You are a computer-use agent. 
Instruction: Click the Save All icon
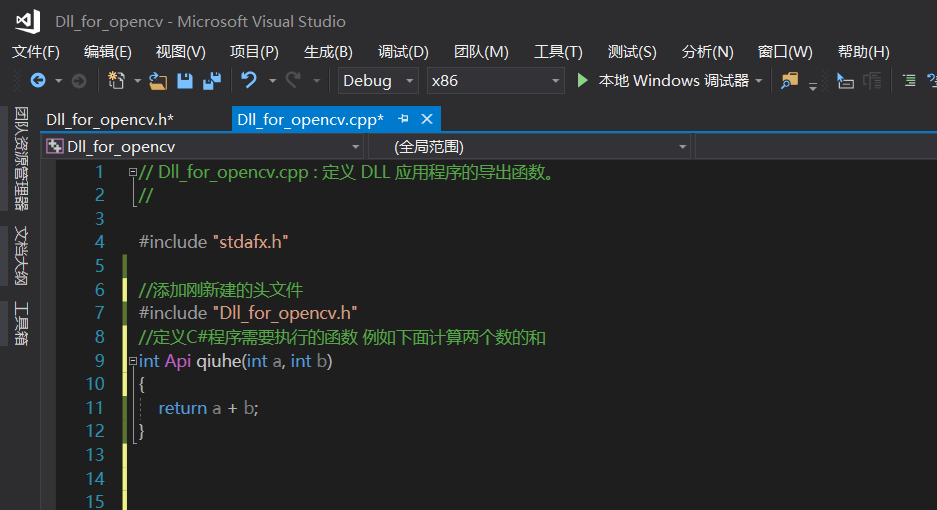[212, 81]
